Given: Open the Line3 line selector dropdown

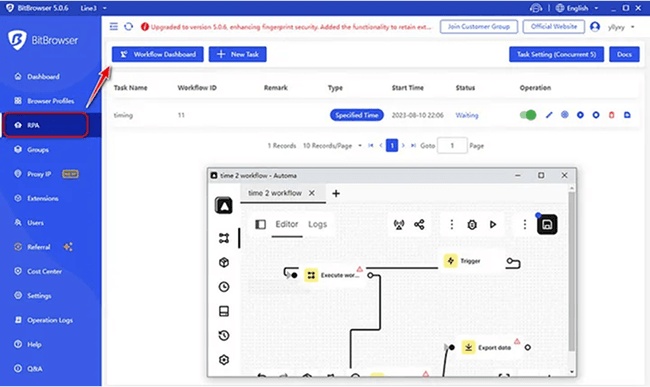Looking at the screenshot, I should point(93,8).
